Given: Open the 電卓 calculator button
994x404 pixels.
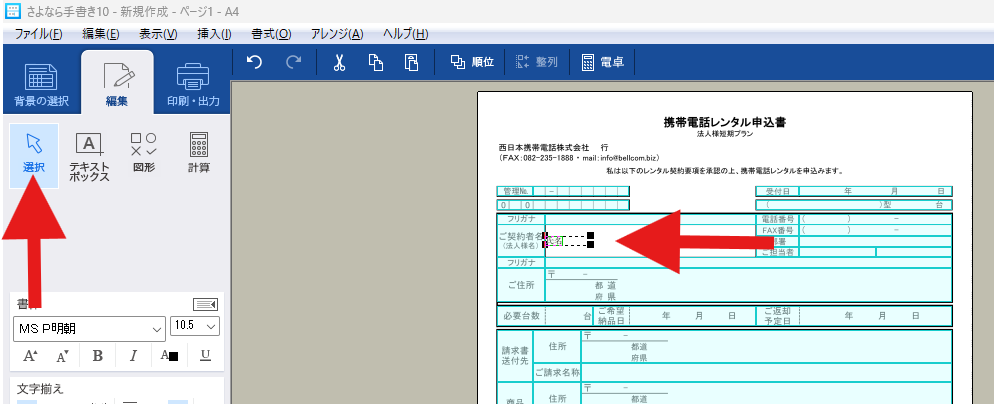Looking at the screenshot, I should pos(603,62).
